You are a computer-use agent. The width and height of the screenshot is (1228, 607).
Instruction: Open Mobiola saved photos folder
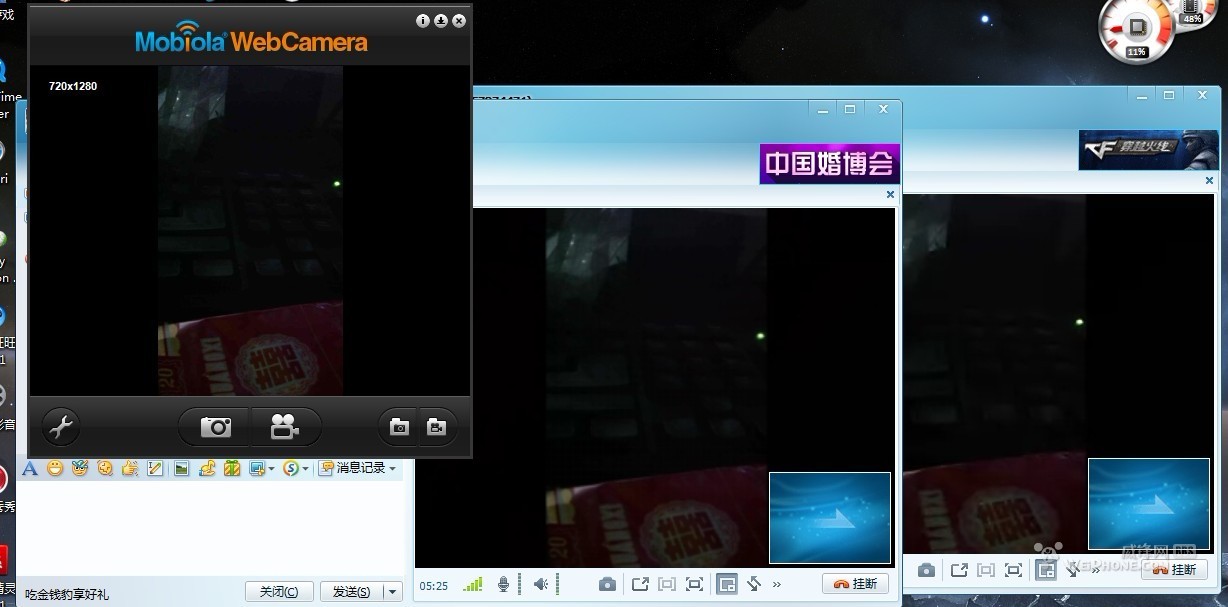pyautogui.click(x=400, y=427)
